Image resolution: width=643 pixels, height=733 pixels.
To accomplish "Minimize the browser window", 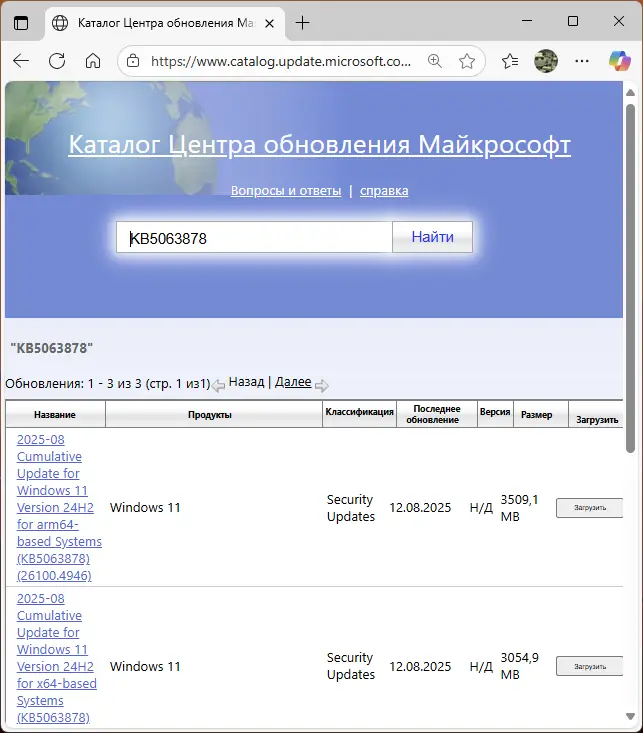I will point(527,21).
